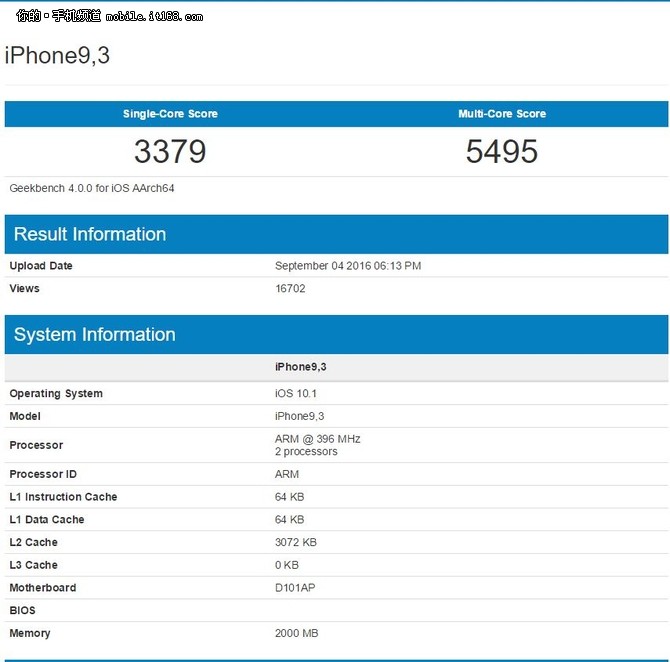Select the Multi-Core Score header
Screen dimensions: 670x662
tap(502, 114)
